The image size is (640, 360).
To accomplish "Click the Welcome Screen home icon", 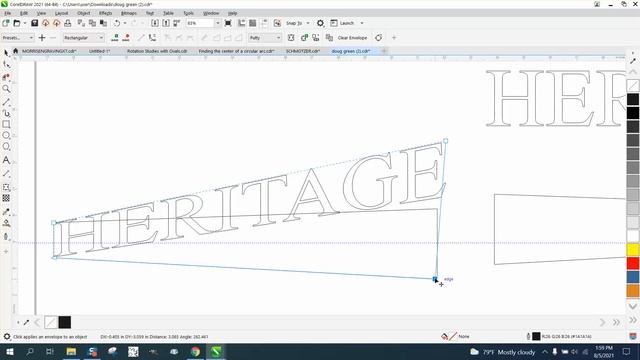I will point(16,51).
